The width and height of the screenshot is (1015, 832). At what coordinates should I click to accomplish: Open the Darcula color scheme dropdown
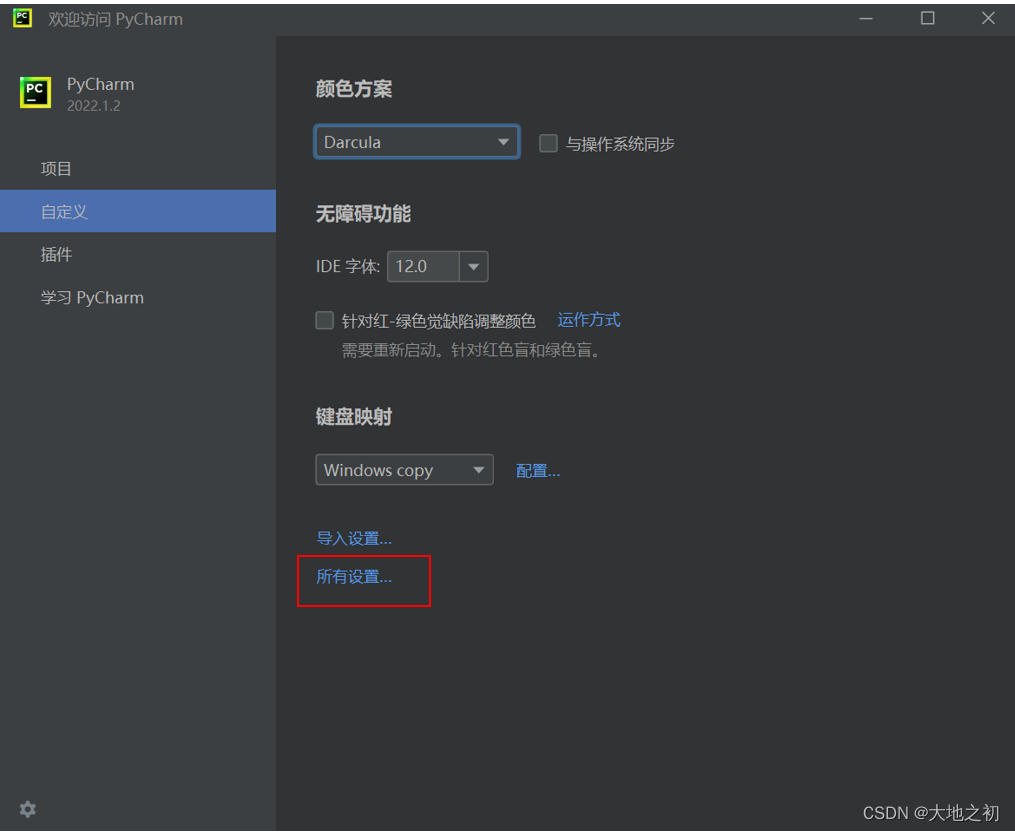pyautogui.click(x=417, y=142)
